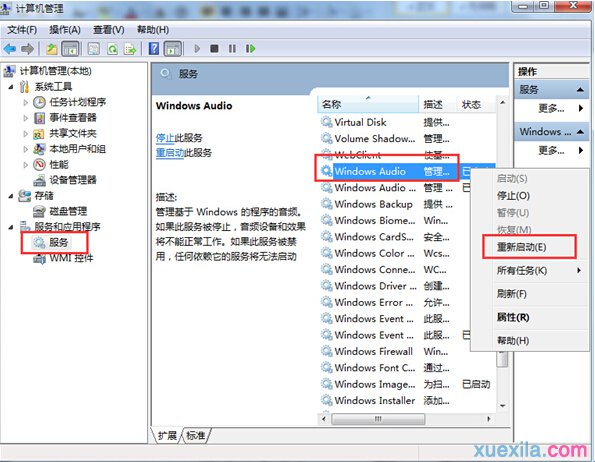Screen dimensions: 595x462
Task: Click the Pause Service toolbar icon
Action: pos(232,49)
